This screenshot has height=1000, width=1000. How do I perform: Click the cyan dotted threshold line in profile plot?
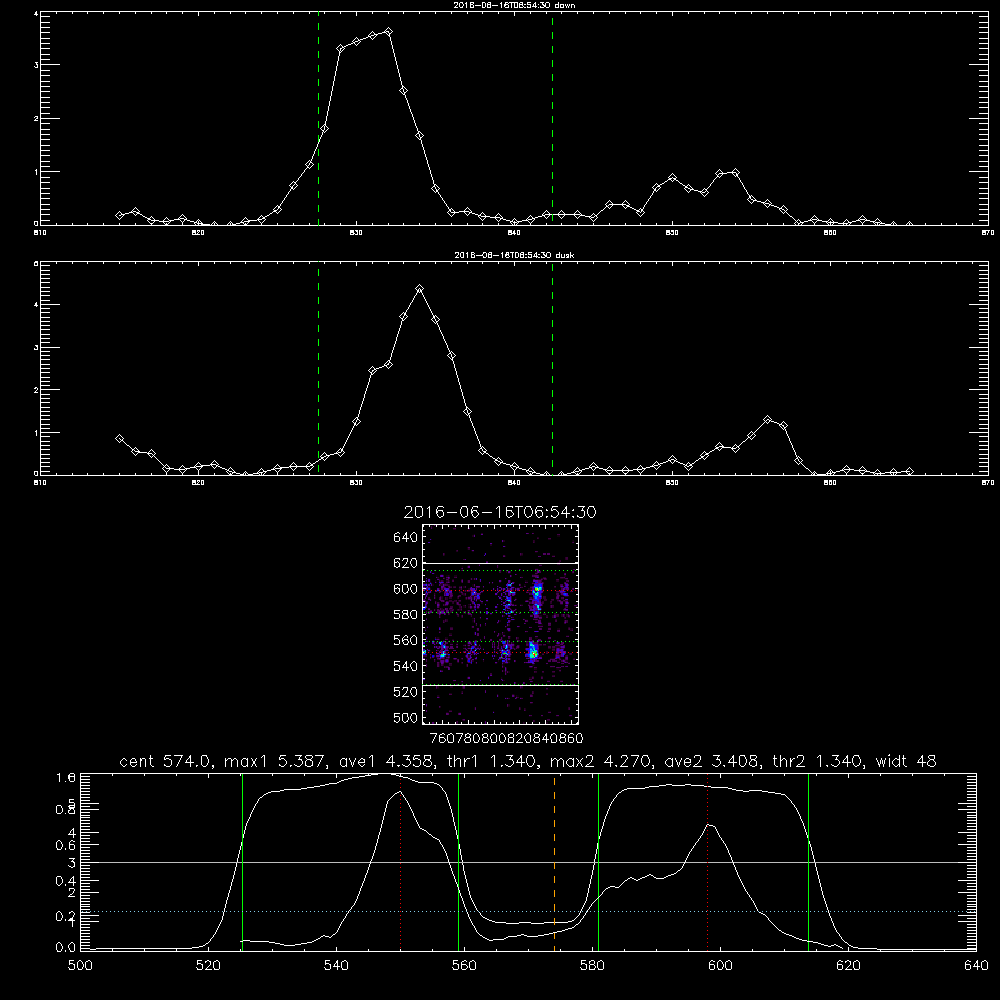[x=528, y=911]
